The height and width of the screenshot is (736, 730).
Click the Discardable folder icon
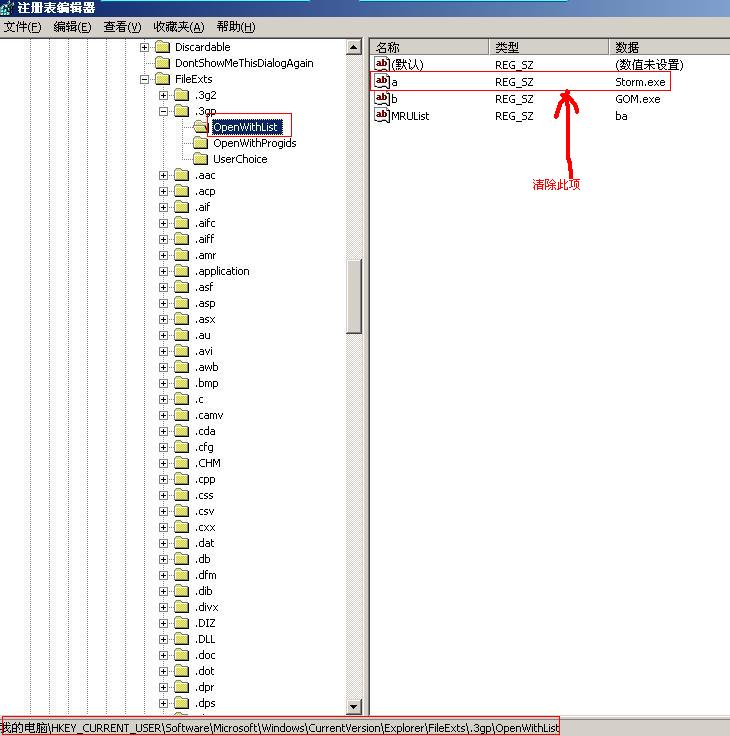[x=162, y=47]
